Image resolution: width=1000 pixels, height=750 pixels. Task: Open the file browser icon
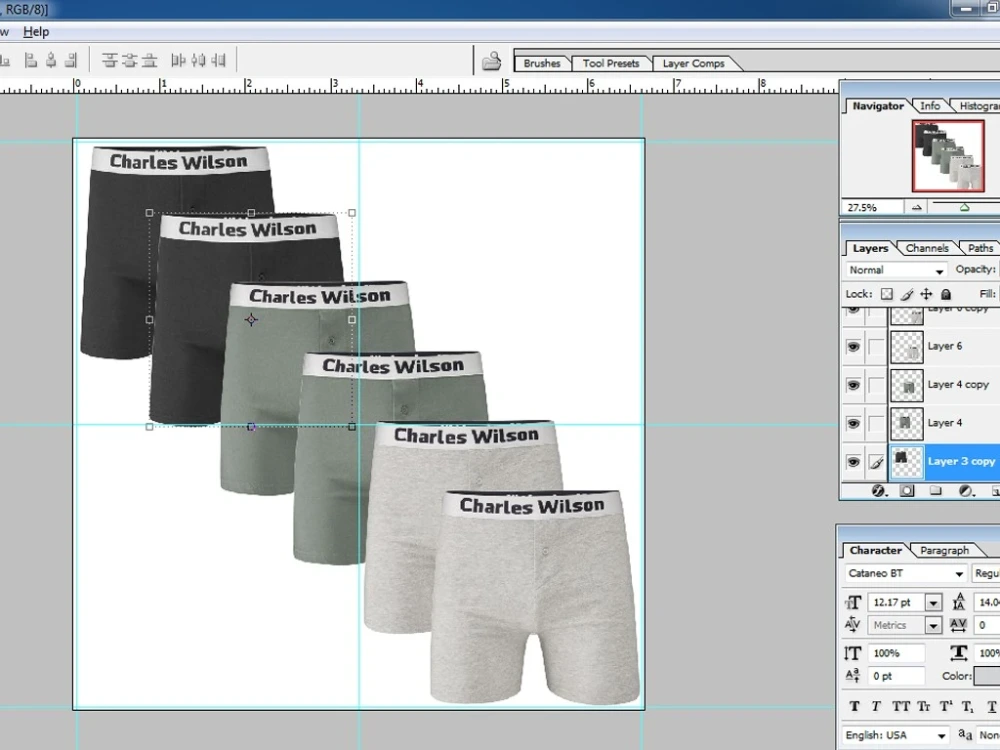[491, 61]
